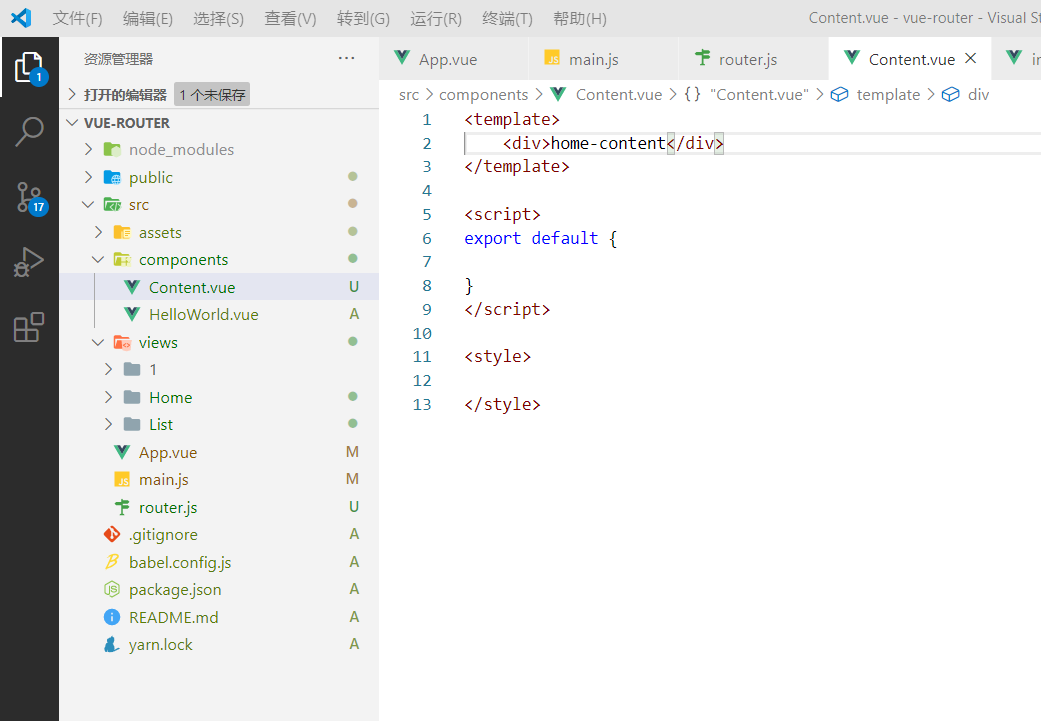Click the template breadcrumb label
Viewport: 1041px width, 721px height.
[x=888, y=95]
